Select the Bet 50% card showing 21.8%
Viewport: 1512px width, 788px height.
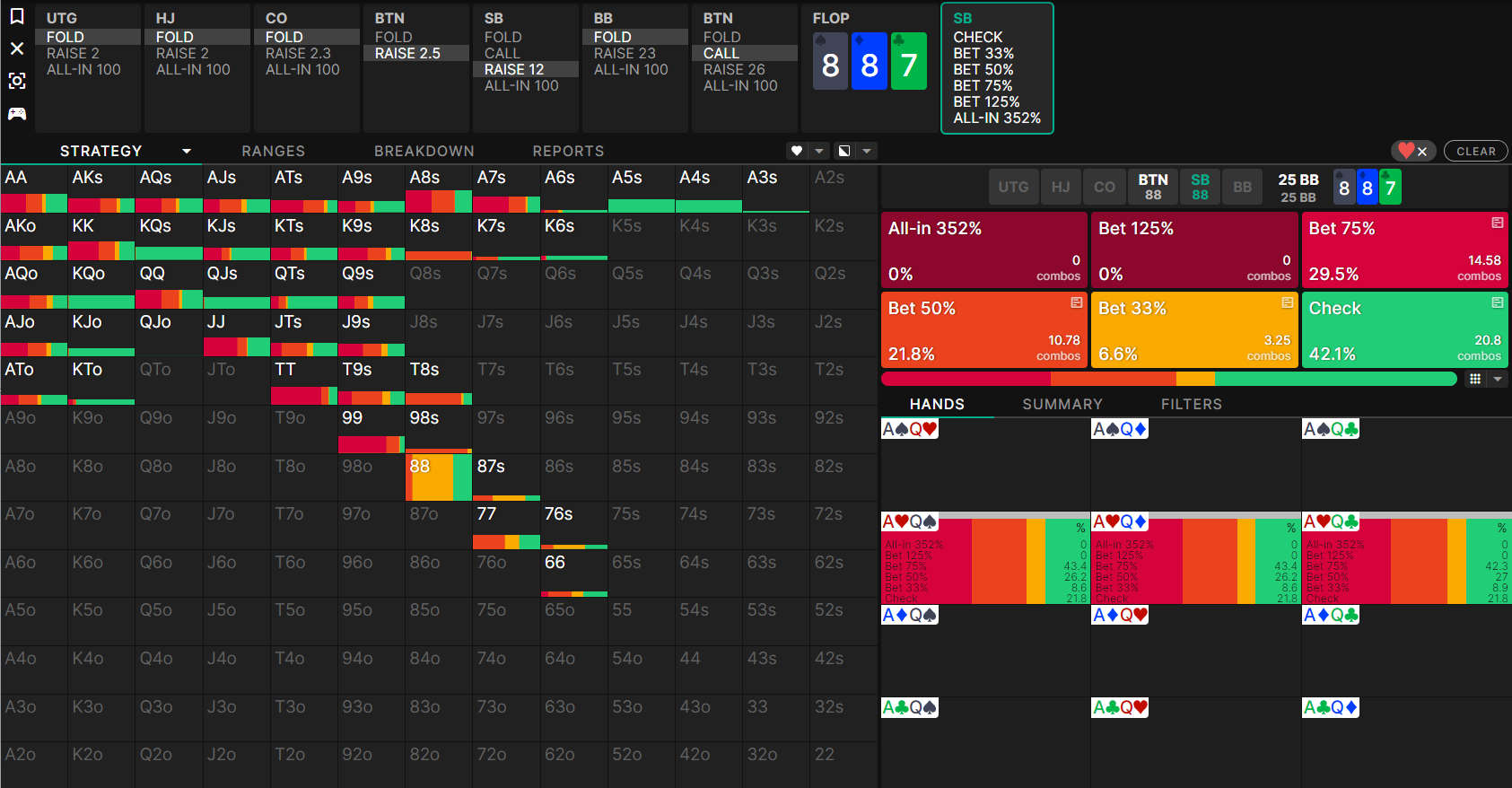tap(984, 329)
